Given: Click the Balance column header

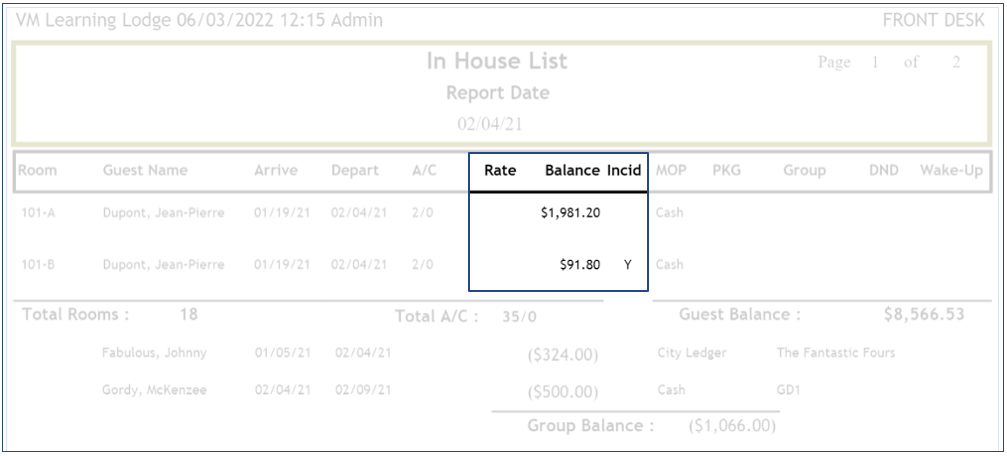Looking at the screenshot, I should 572,171.
